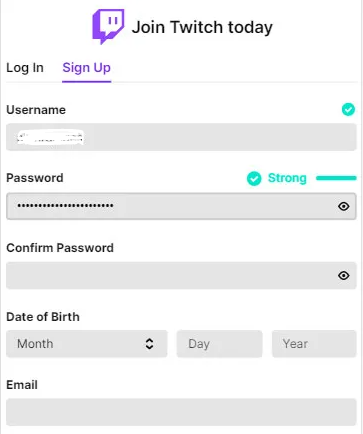Click the Year input field
This screenshot has height=434, width=363.
(314, 344)
